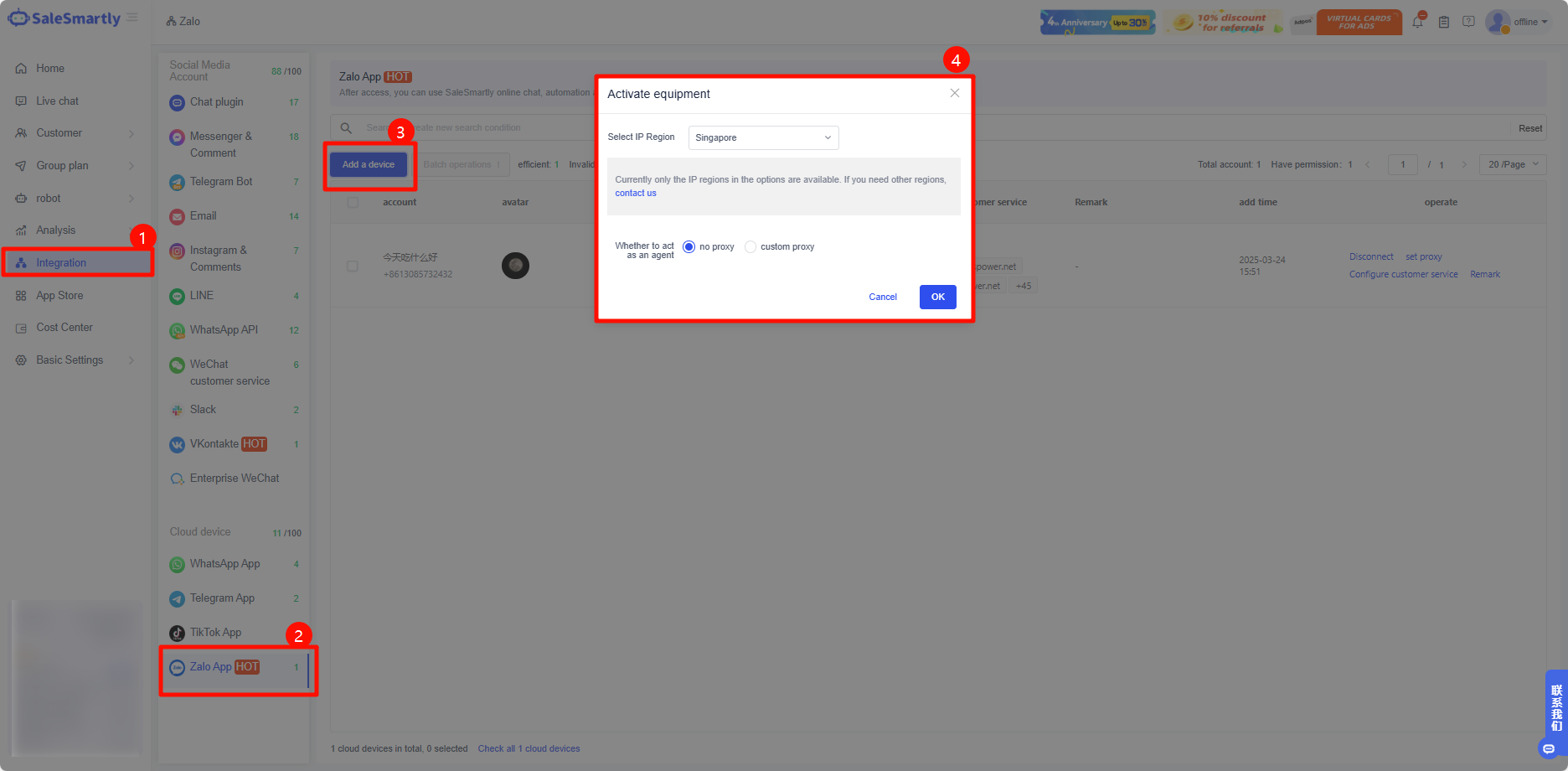The width and height of the screenshot is (1568, 771).
Task: Click the Zalo App cloud device icon
Action: [x=177, y=668]
